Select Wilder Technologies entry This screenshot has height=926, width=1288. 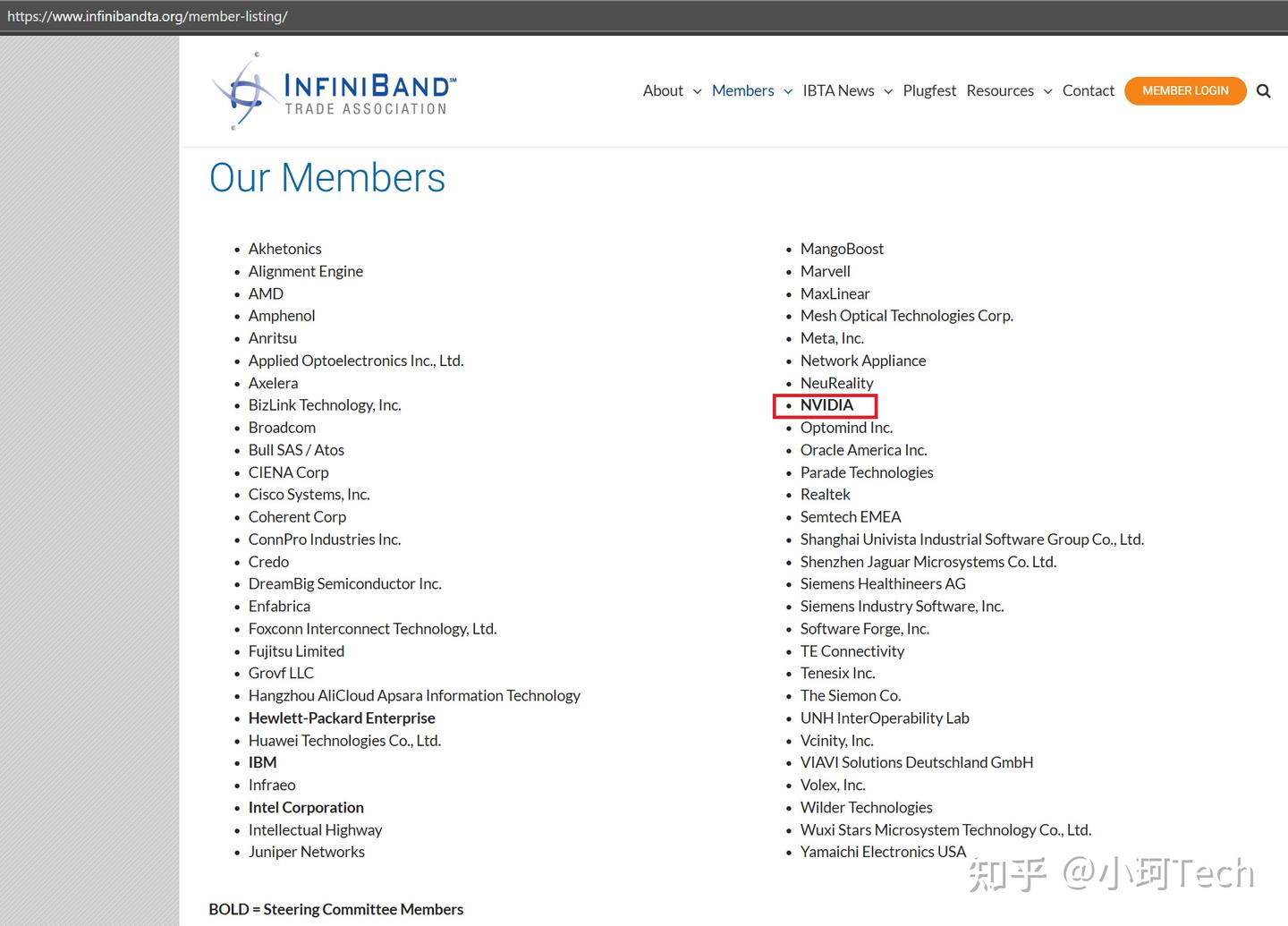(866, 807)
